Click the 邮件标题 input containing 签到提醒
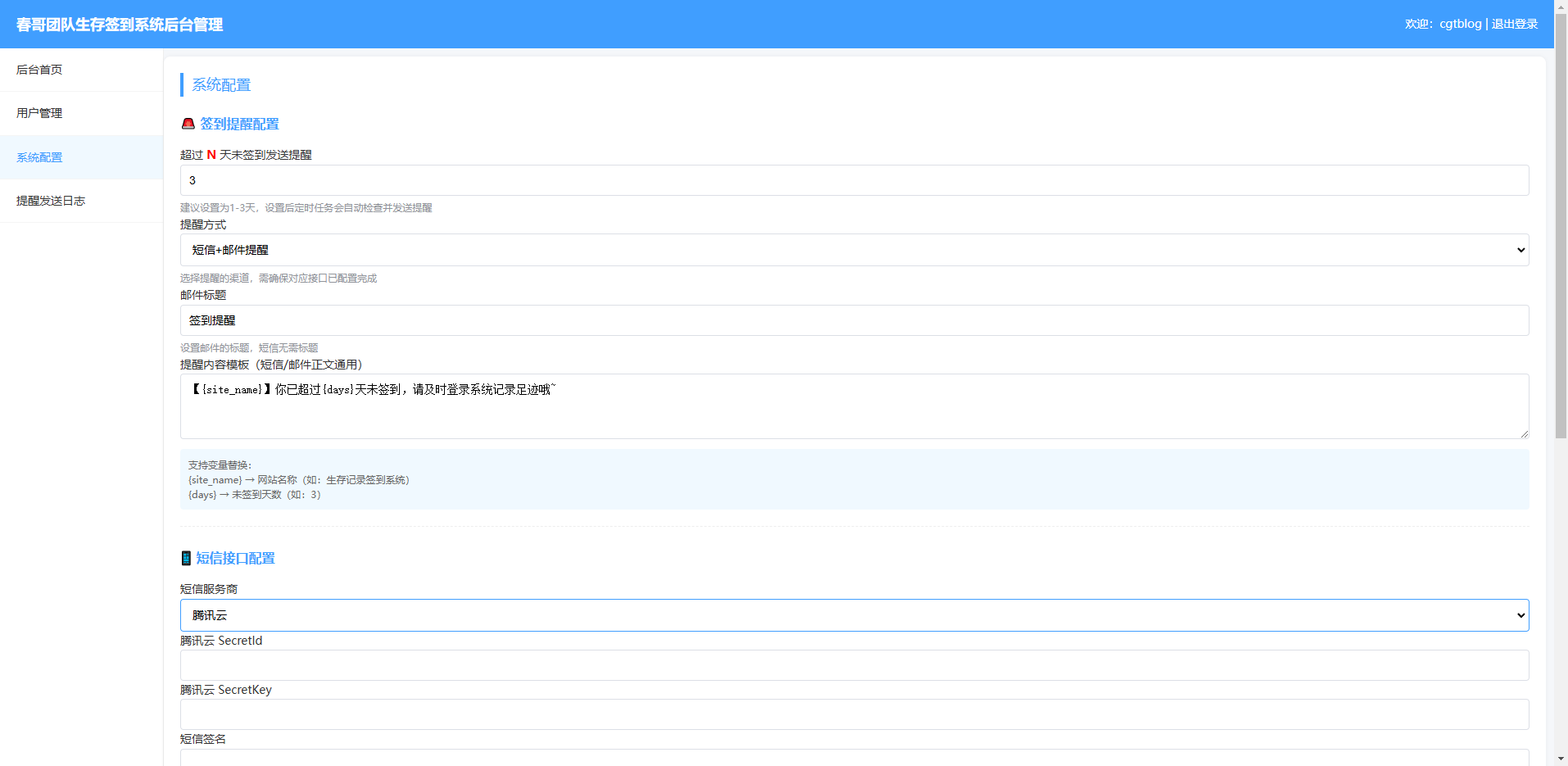Screen dimensions: 1568x766 854,320
